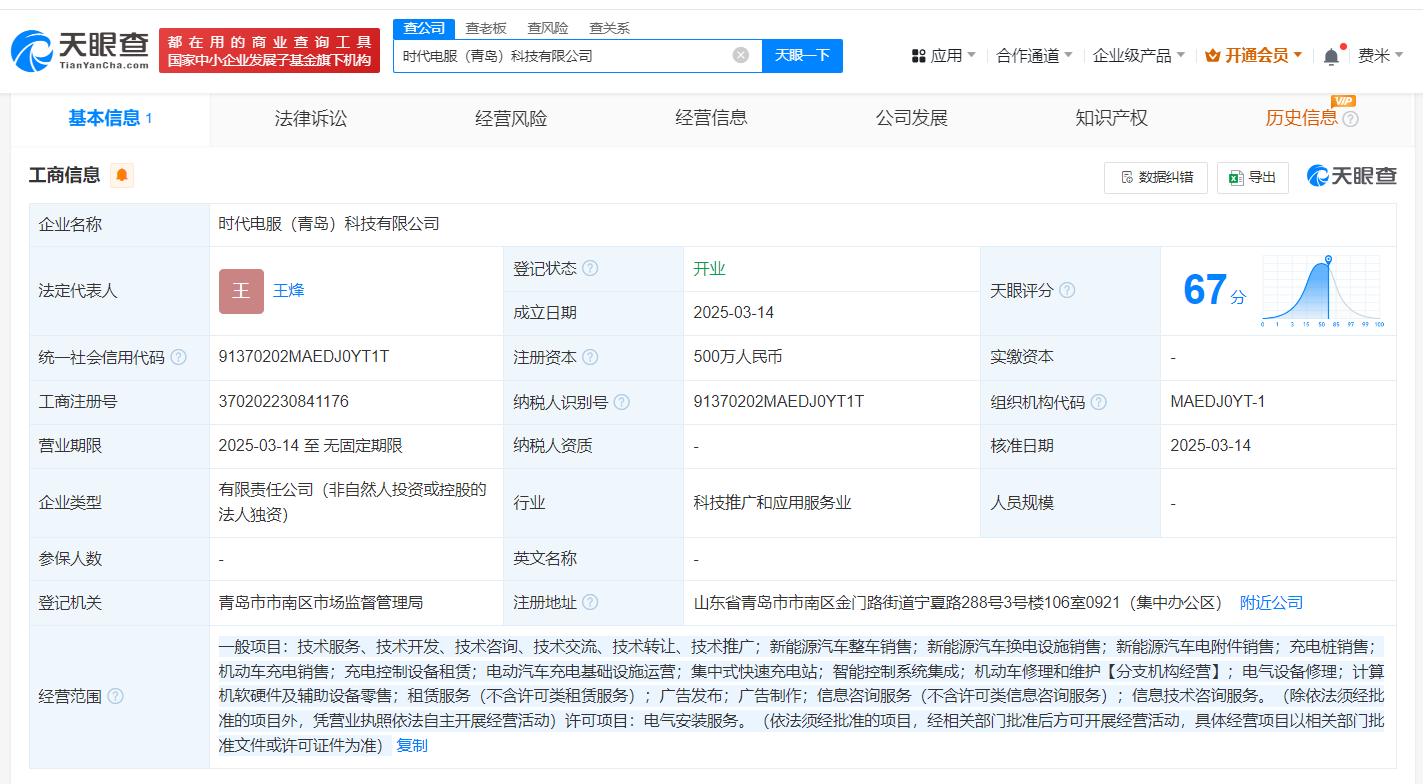
Task: Click the red promotional banner in header
Action: [269, 50]
